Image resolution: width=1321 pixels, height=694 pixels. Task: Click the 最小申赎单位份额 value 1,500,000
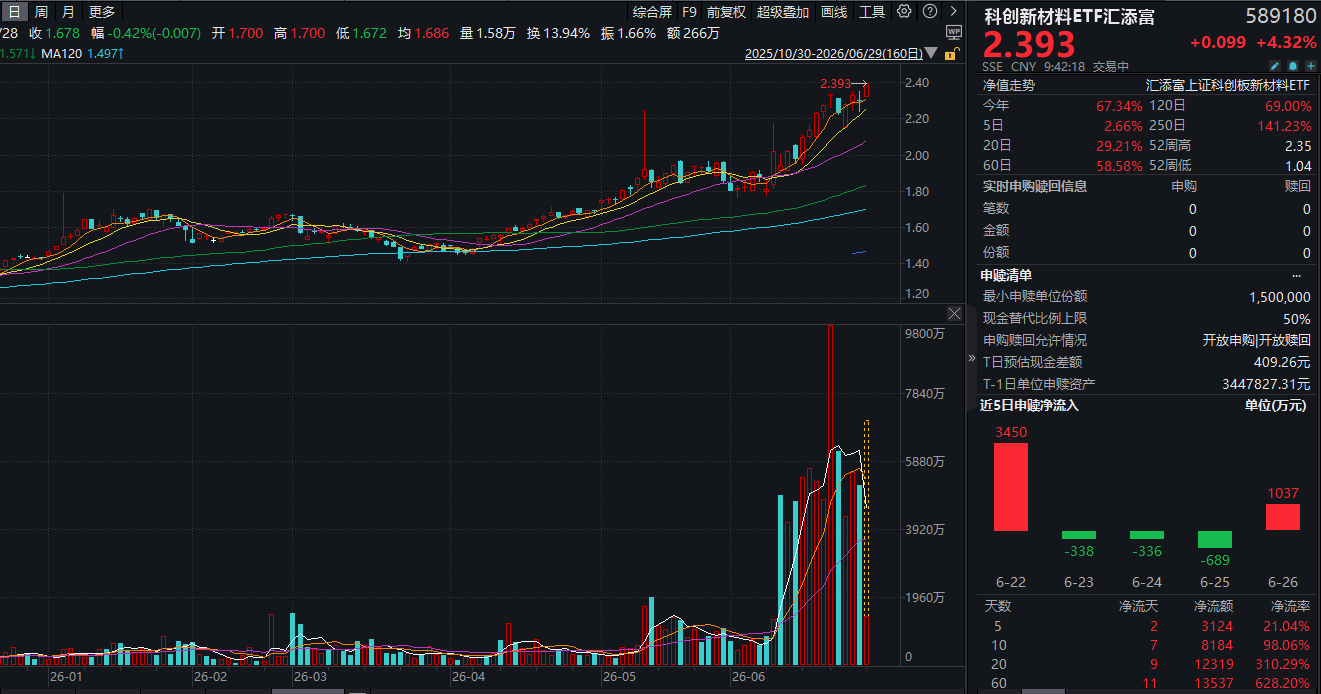pos(1280,297)
